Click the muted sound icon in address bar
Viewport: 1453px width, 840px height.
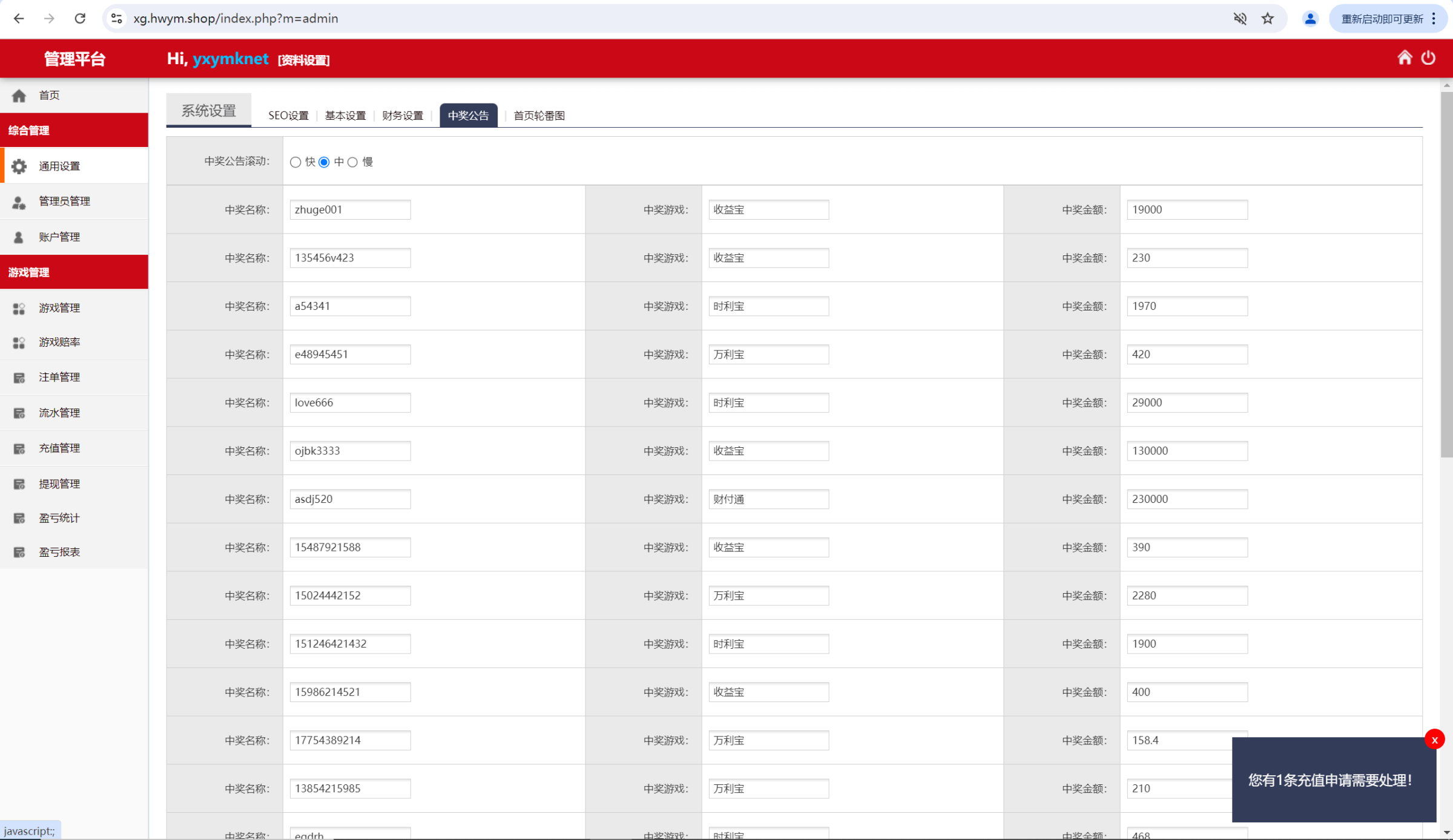tap(1239, 19)
